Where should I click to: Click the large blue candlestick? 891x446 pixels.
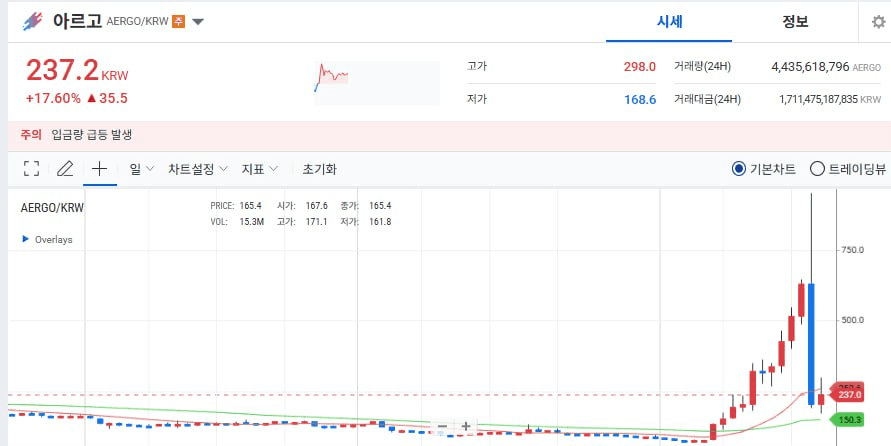[811, 344]
